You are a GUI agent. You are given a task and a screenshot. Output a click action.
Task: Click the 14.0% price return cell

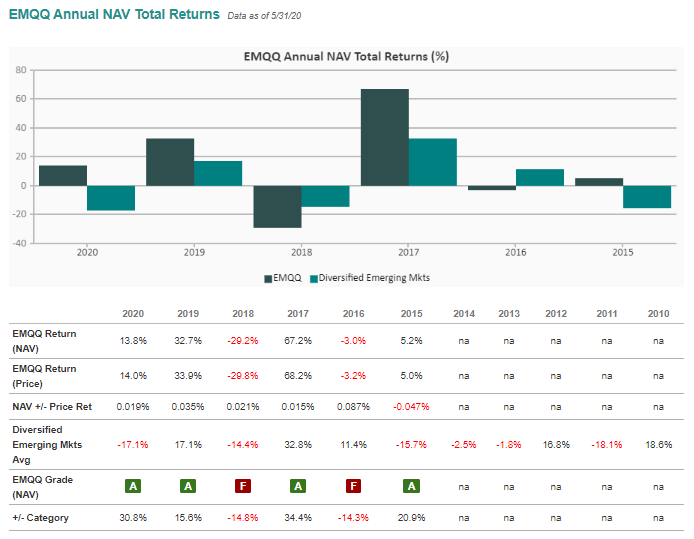(133, 376)
